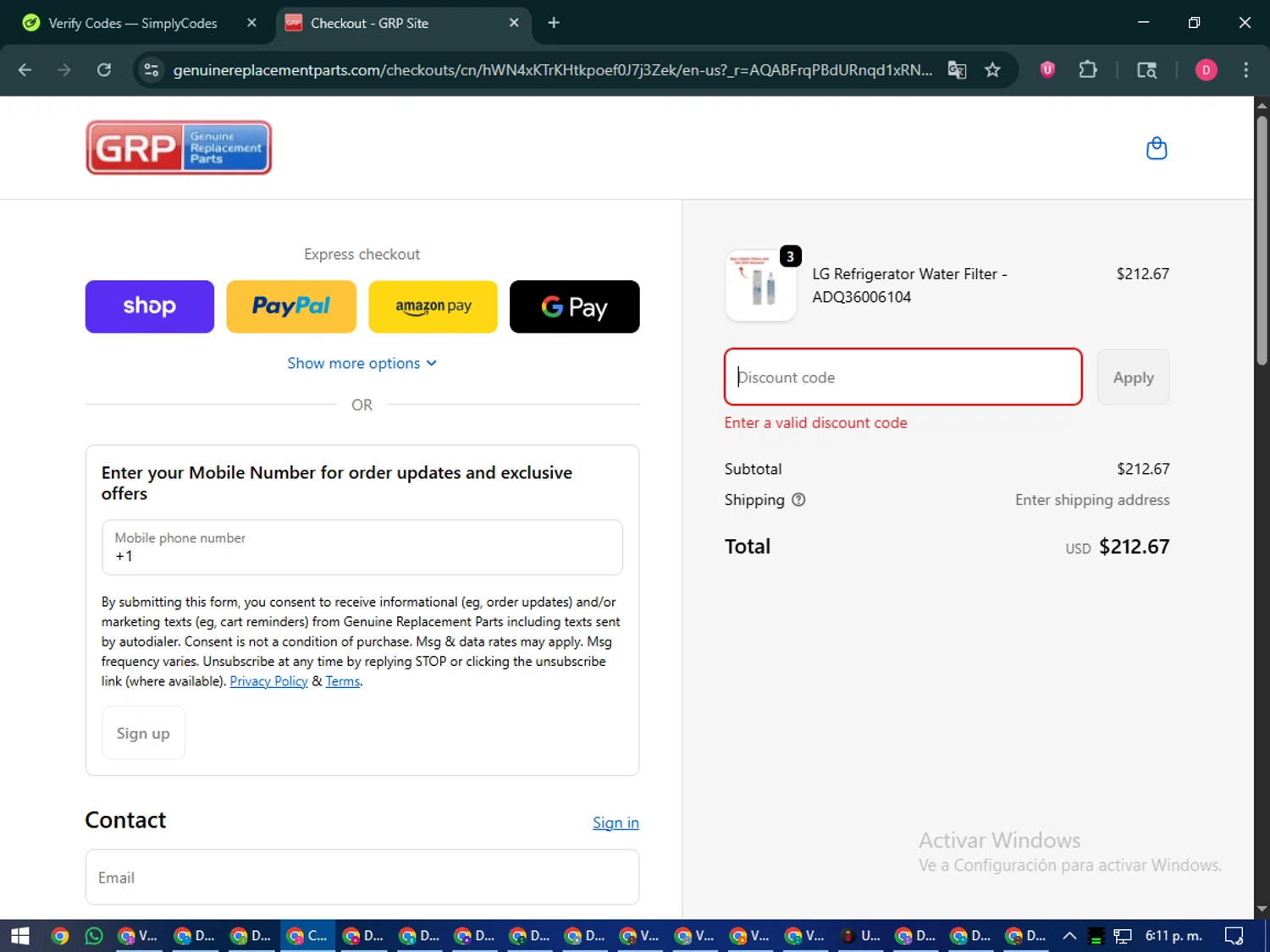This screenshot has height=952, width=1270.
Task: Pay with Amazon Pay button
Action: (x=433, y=306)
